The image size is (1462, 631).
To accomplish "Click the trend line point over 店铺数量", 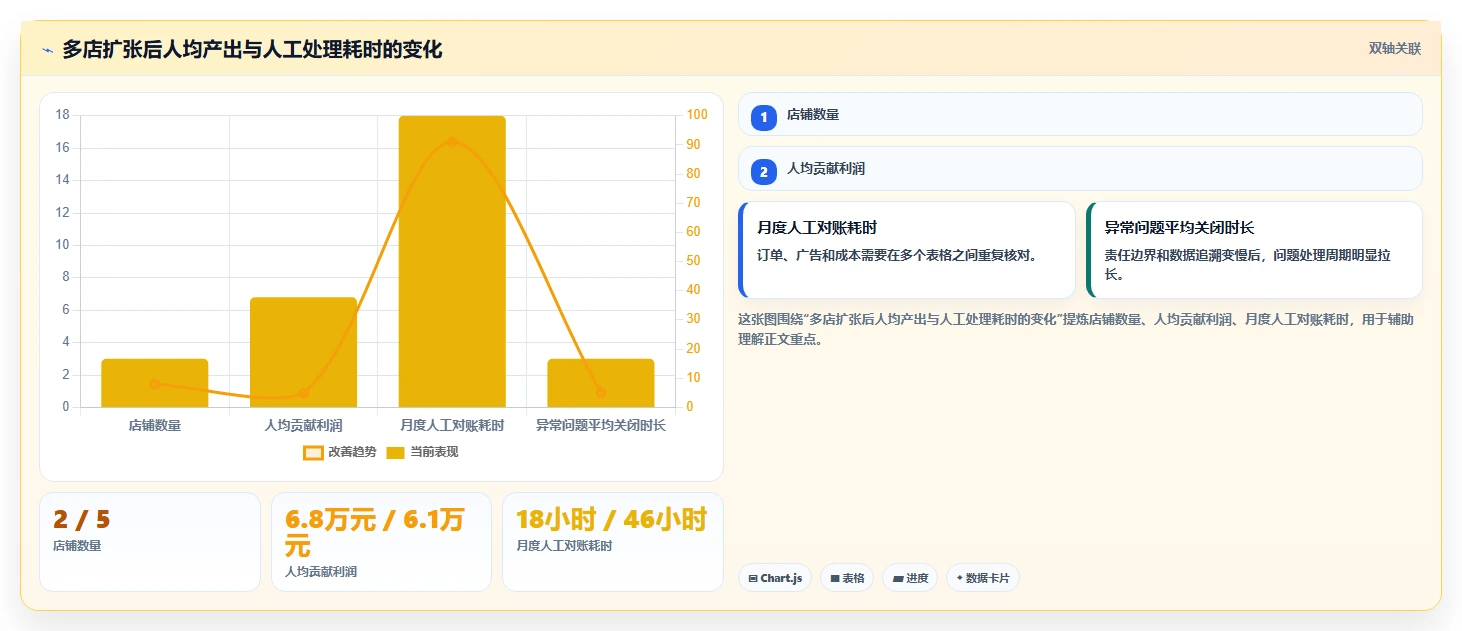I will [x=155, y=384].
